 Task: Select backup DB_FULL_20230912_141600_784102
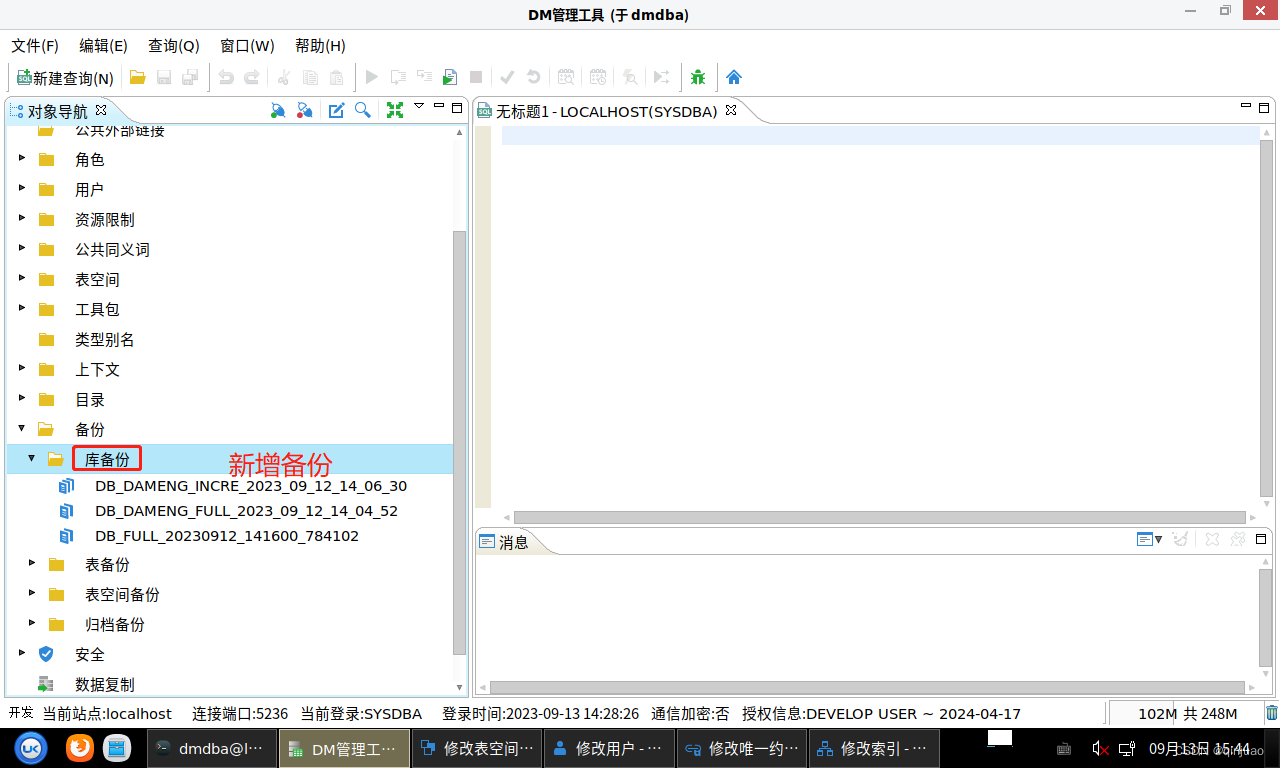[x=227, y=536]
